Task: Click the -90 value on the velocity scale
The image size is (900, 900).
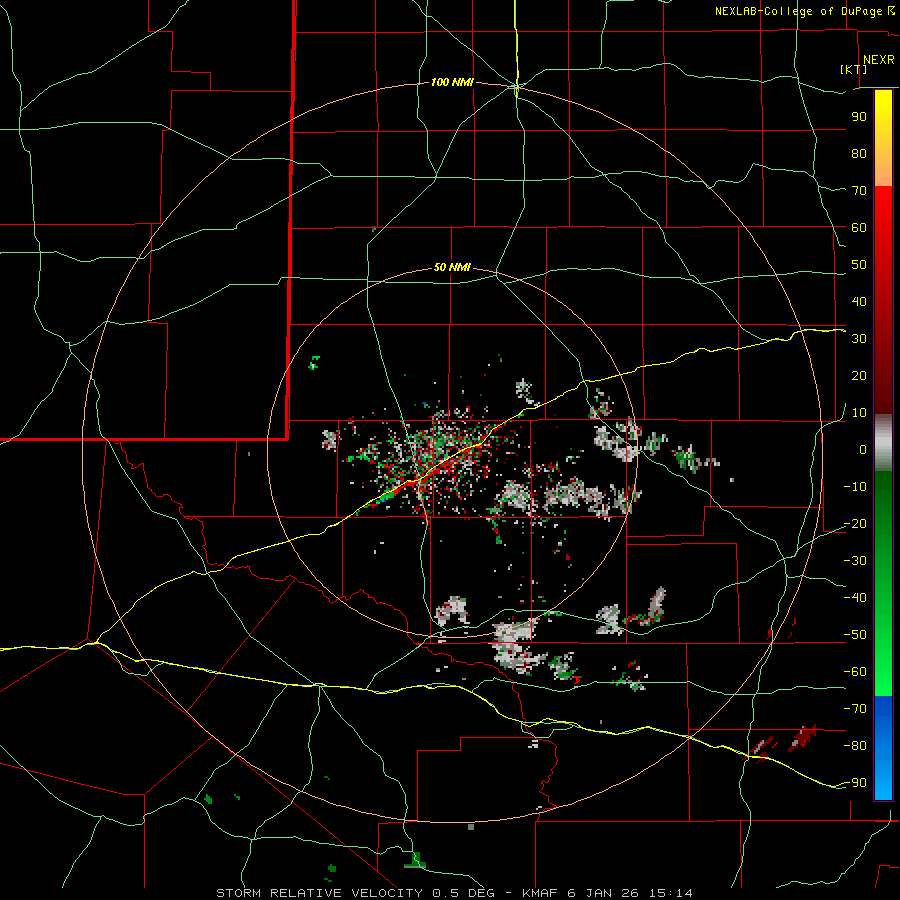Action: pos(855,783)
